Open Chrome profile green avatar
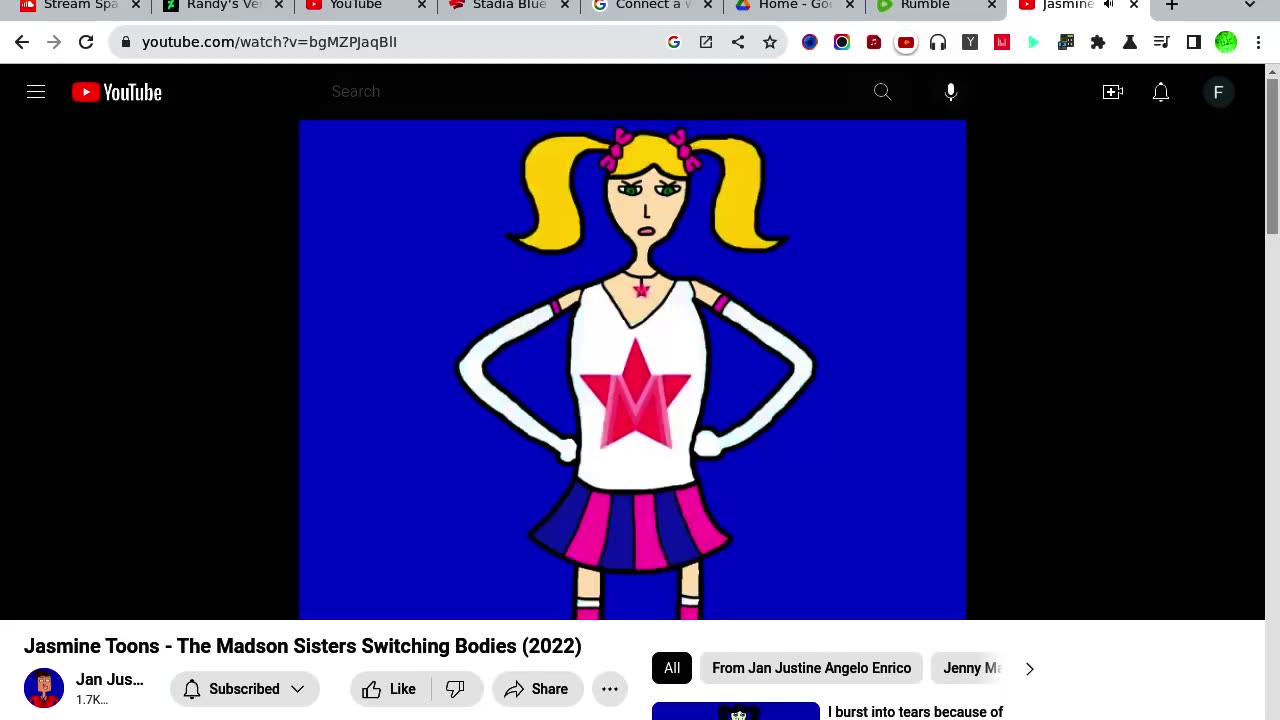The width and height of the screenshot is (1280, 720). (1226, 42)
